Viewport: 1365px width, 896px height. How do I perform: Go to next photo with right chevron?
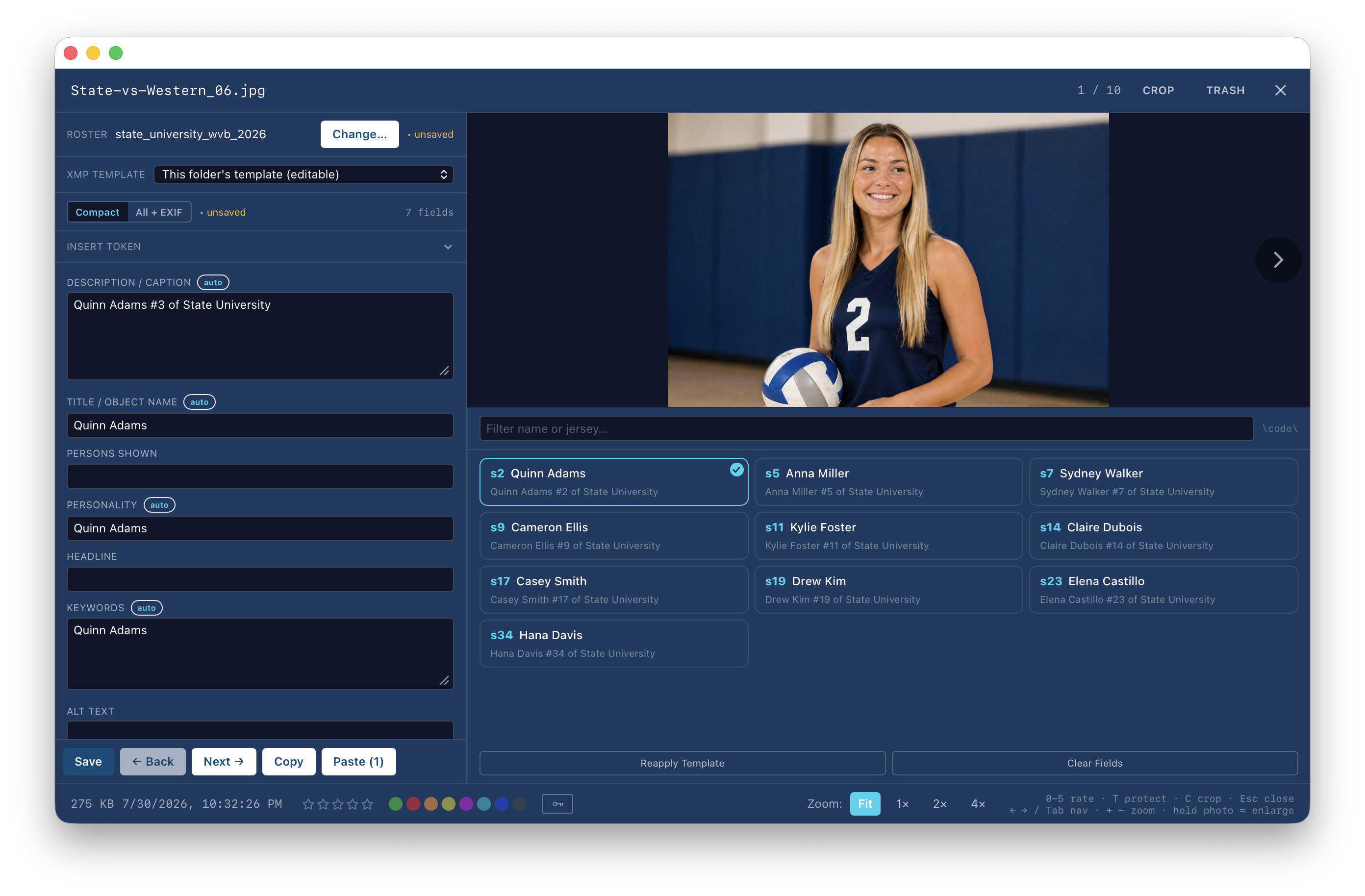(x=1278, y=260)
